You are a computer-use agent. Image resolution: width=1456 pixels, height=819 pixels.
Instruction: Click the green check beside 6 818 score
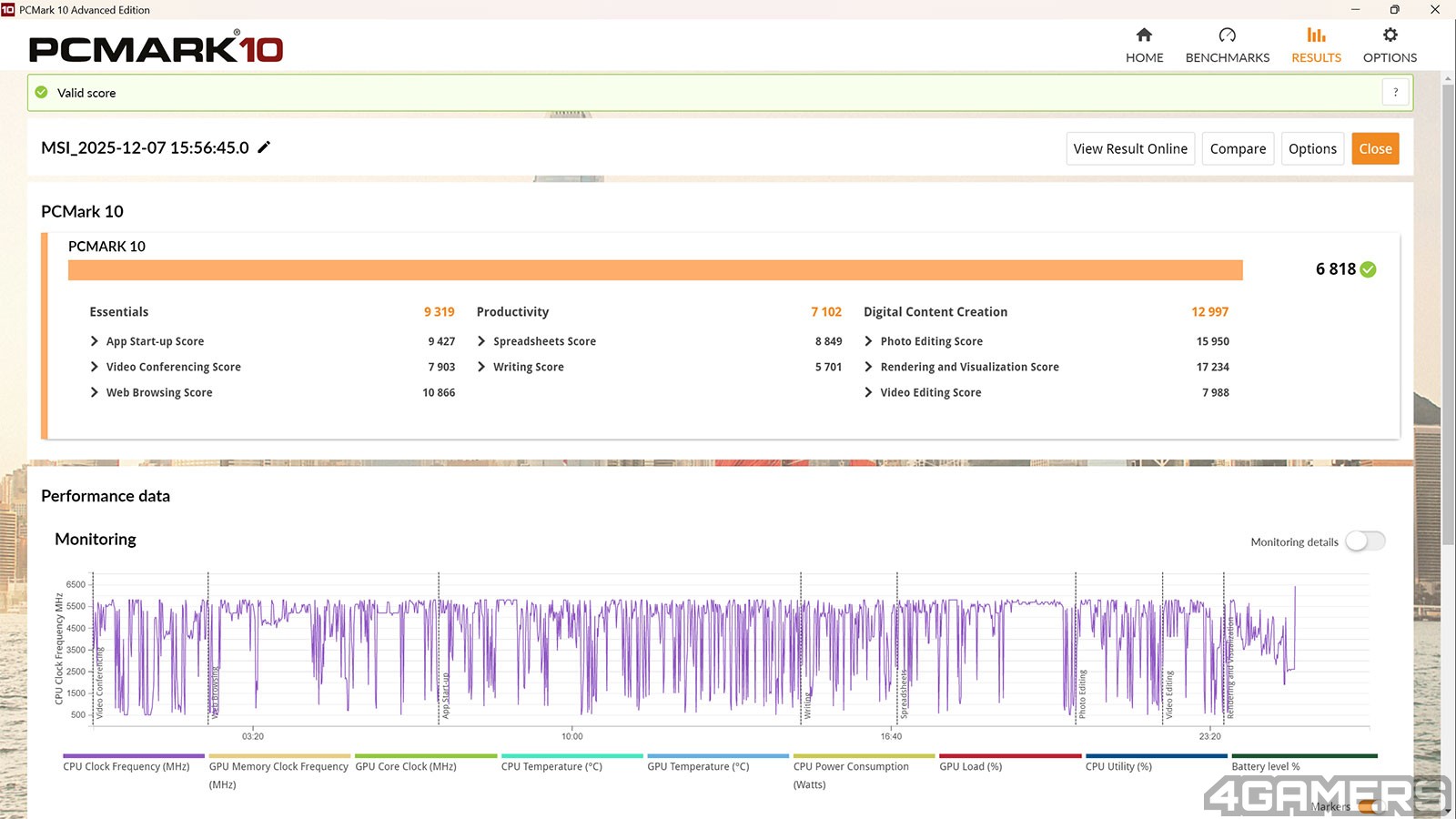click(1368, 269)
